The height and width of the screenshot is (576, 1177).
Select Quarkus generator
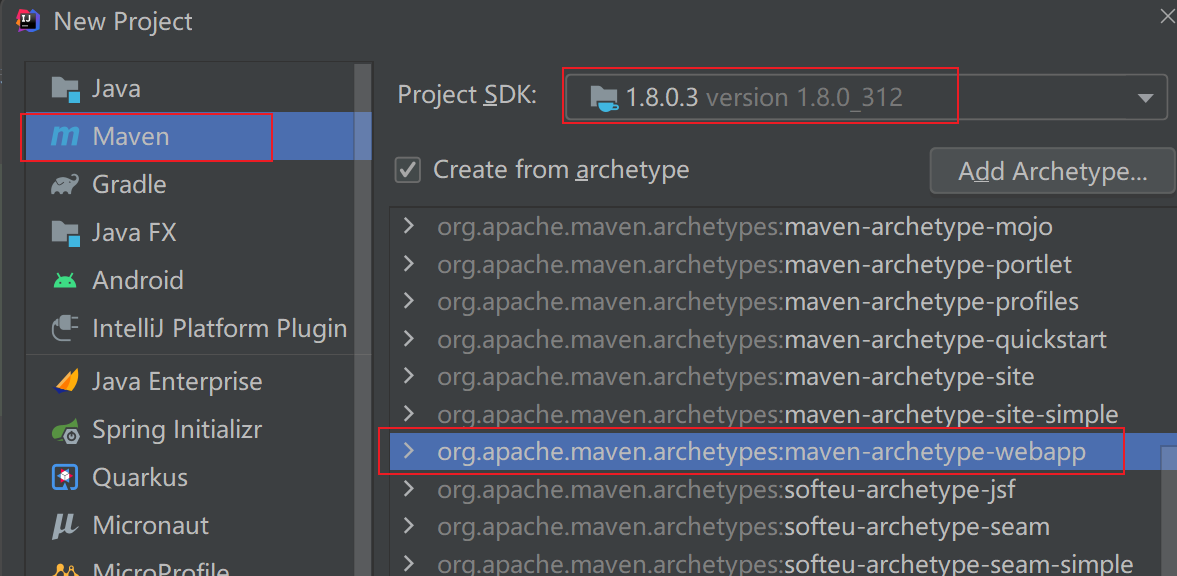coord(198,477)
